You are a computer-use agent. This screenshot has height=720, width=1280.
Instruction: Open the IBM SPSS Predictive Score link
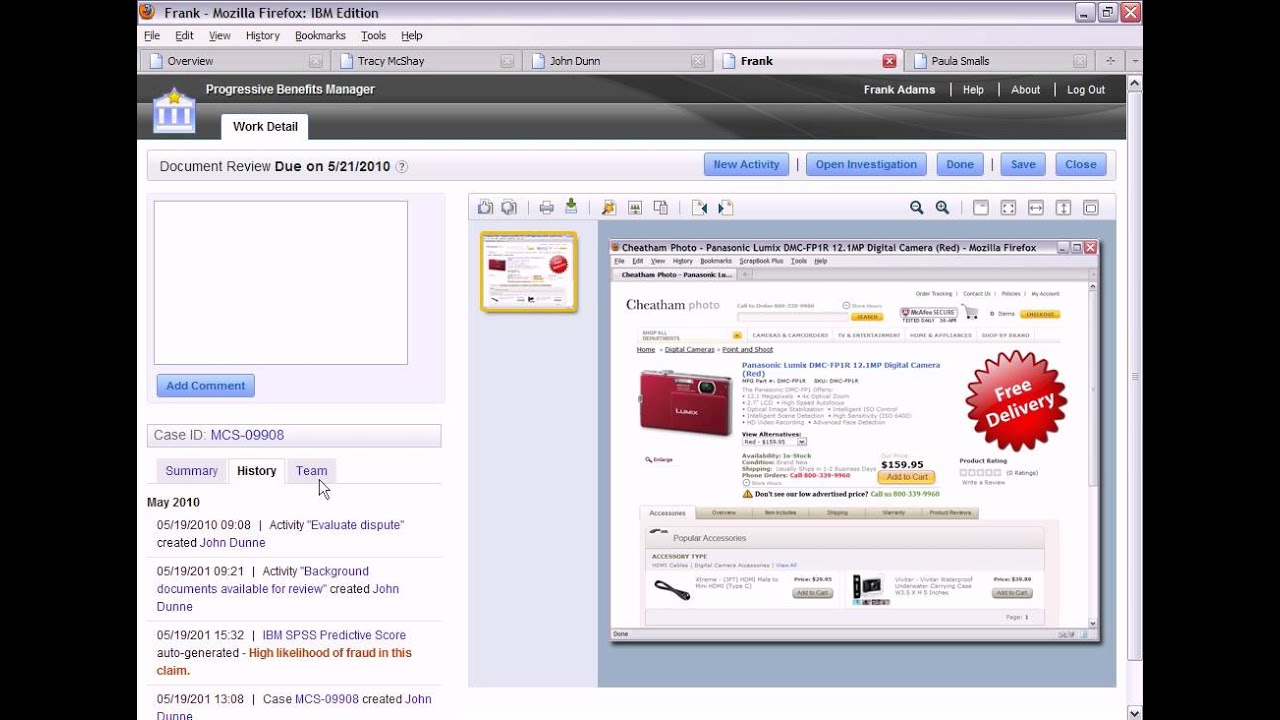[x=334, y=635]
